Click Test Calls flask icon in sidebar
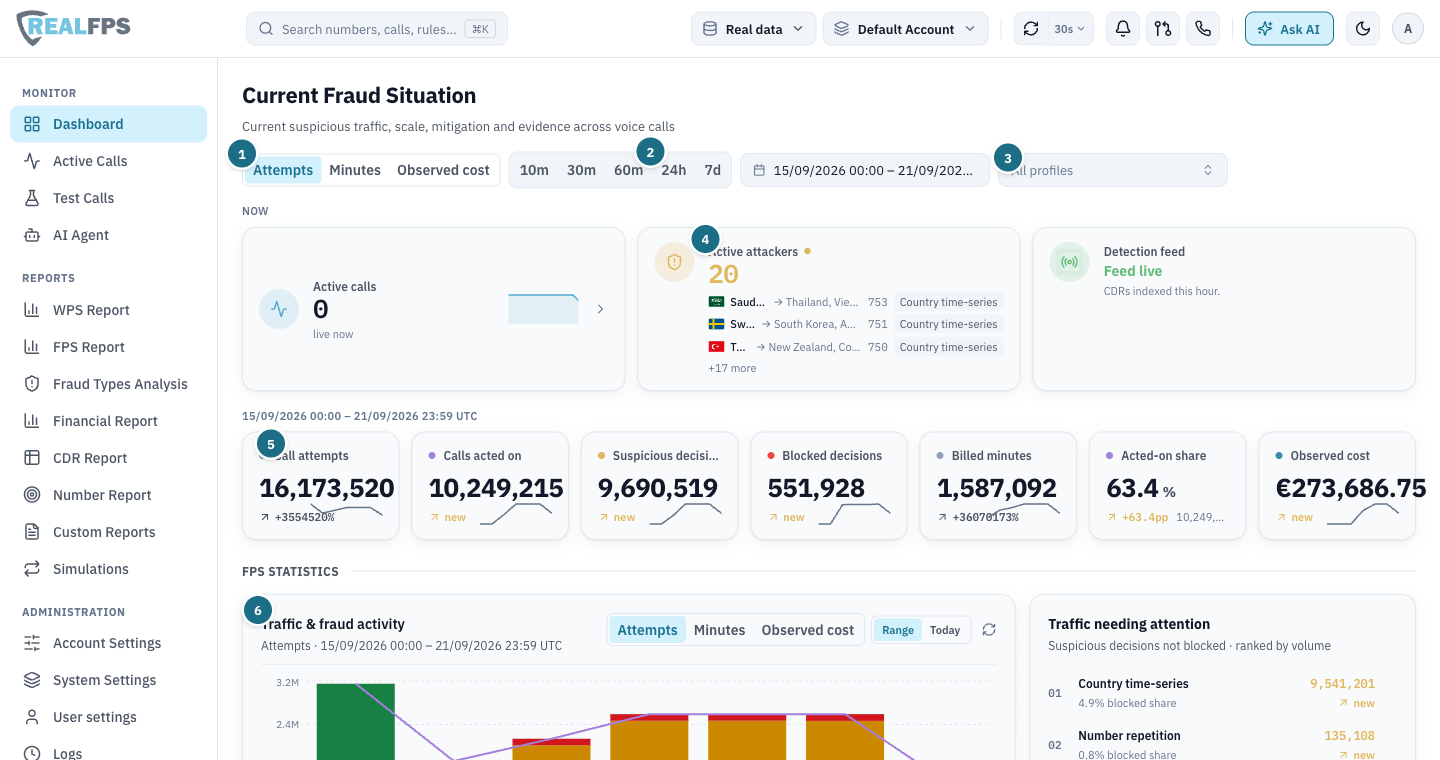 coord(32,198)
